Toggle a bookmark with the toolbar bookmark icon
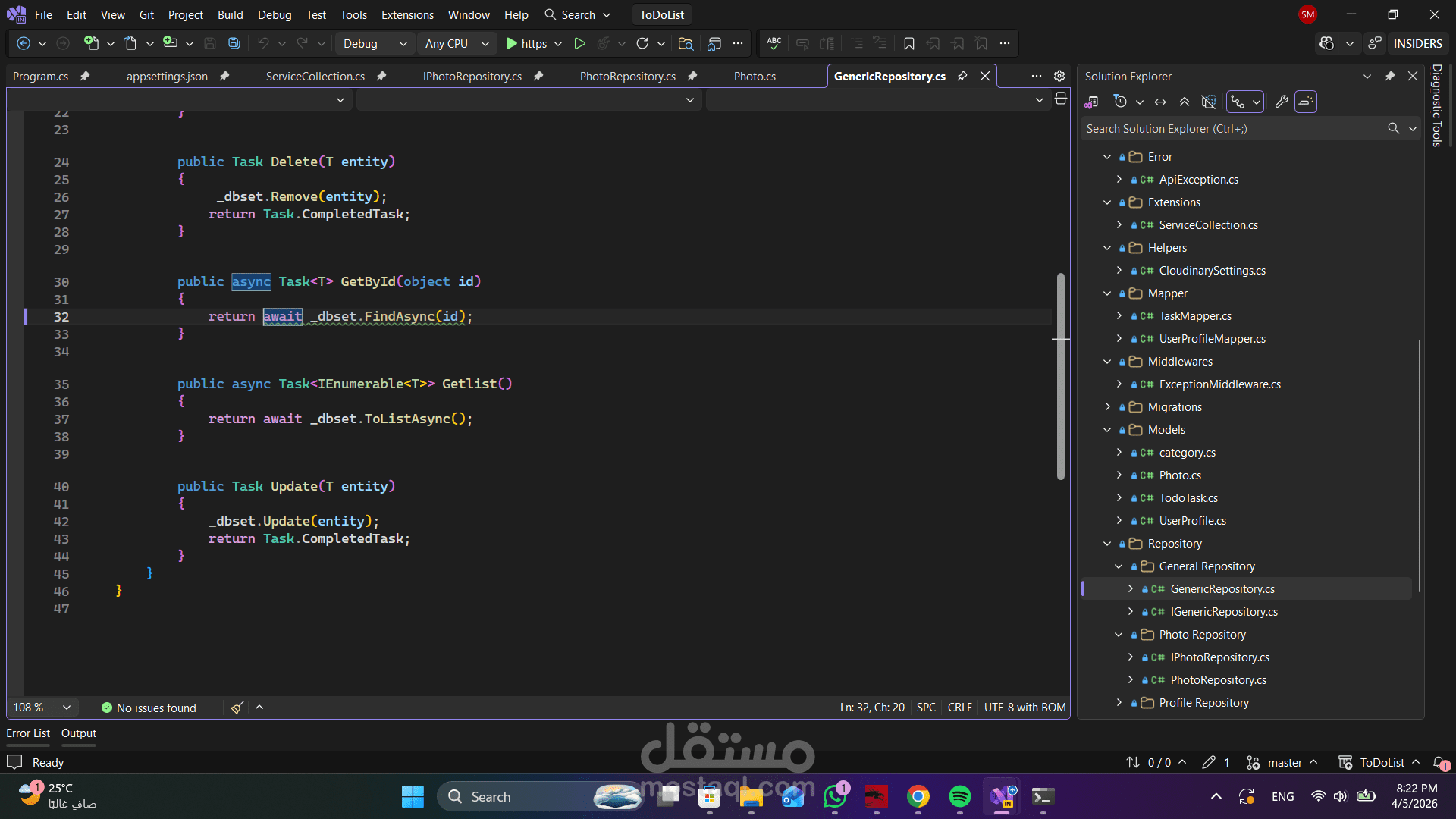Image resolution: width=1456 pixels, height=819 pixels. click(x=908, y=44)
